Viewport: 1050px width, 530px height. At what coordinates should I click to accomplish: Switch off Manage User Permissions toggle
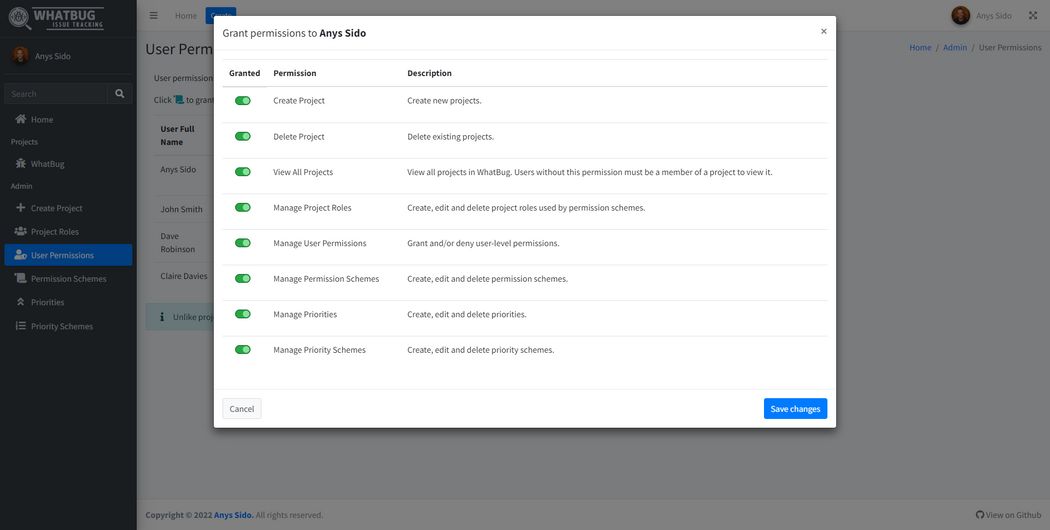(x=243, y=243)
